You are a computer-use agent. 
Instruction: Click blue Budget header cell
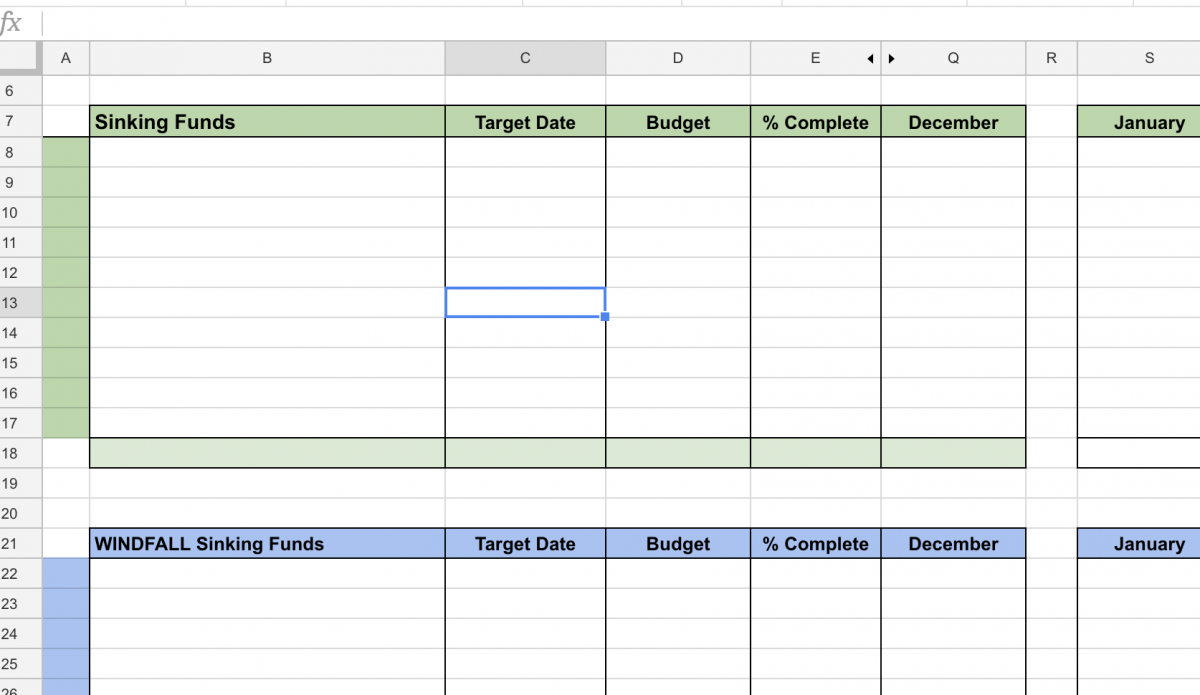pyautogui.click(x=678, y=544)
